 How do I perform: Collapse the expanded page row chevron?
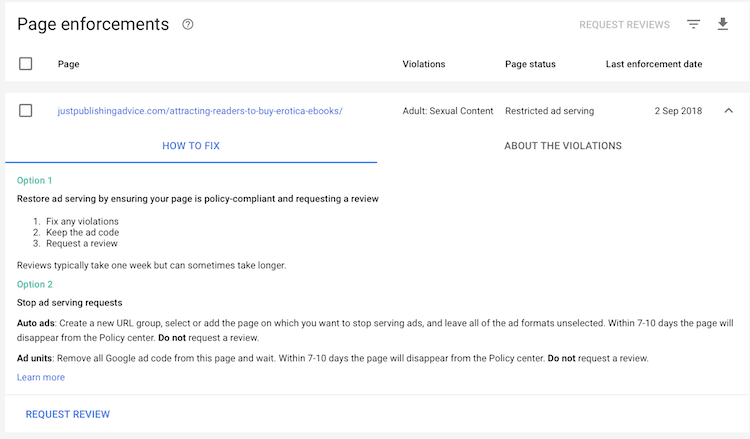tap(727, 111)
